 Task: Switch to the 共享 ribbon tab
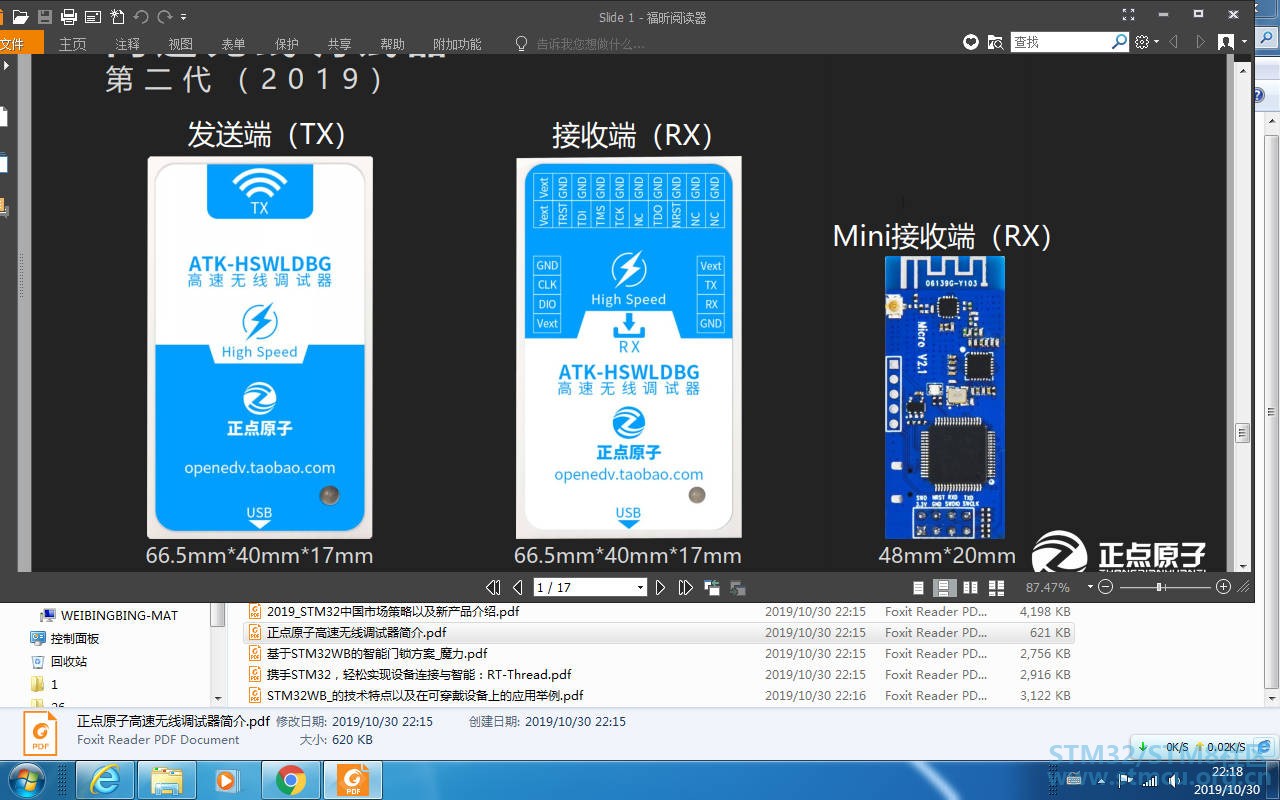coord(339,44)
